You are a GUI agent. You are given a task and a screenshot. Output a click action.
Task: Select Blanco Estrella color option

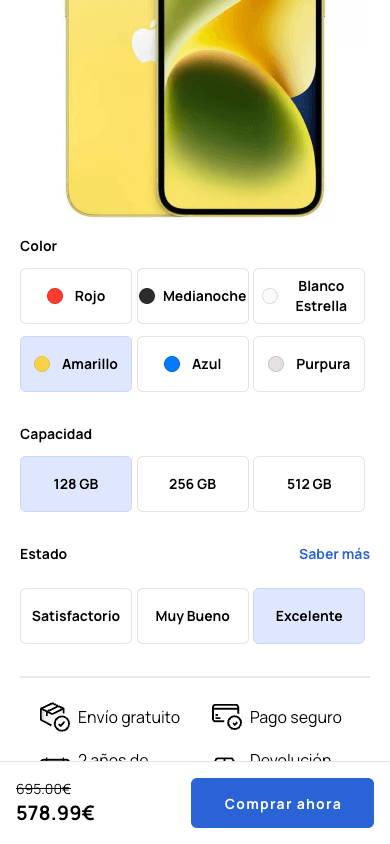[x=309, y=296]
